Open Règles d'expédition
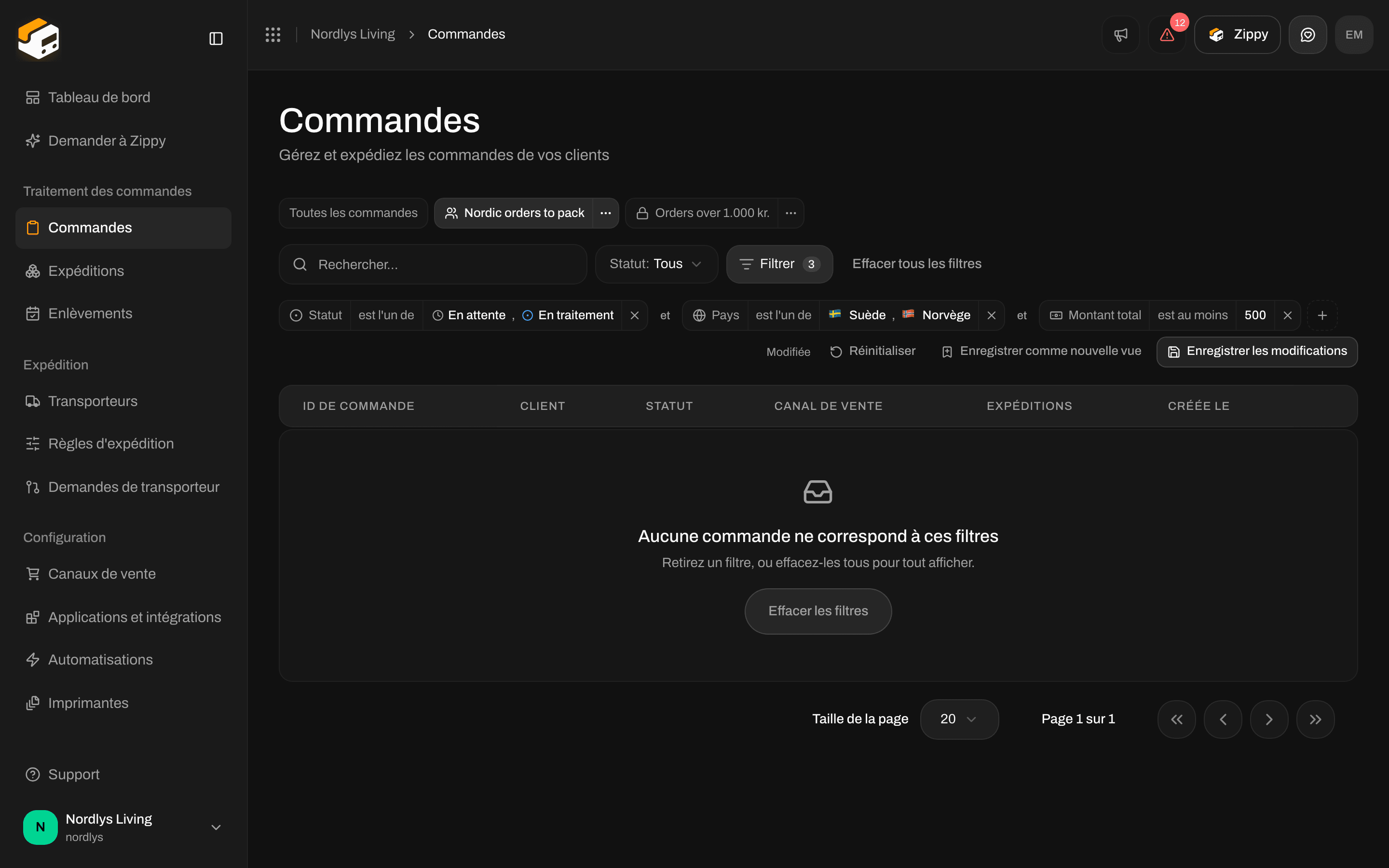This screenshot has width=1389, height=868. coord(123,444)
